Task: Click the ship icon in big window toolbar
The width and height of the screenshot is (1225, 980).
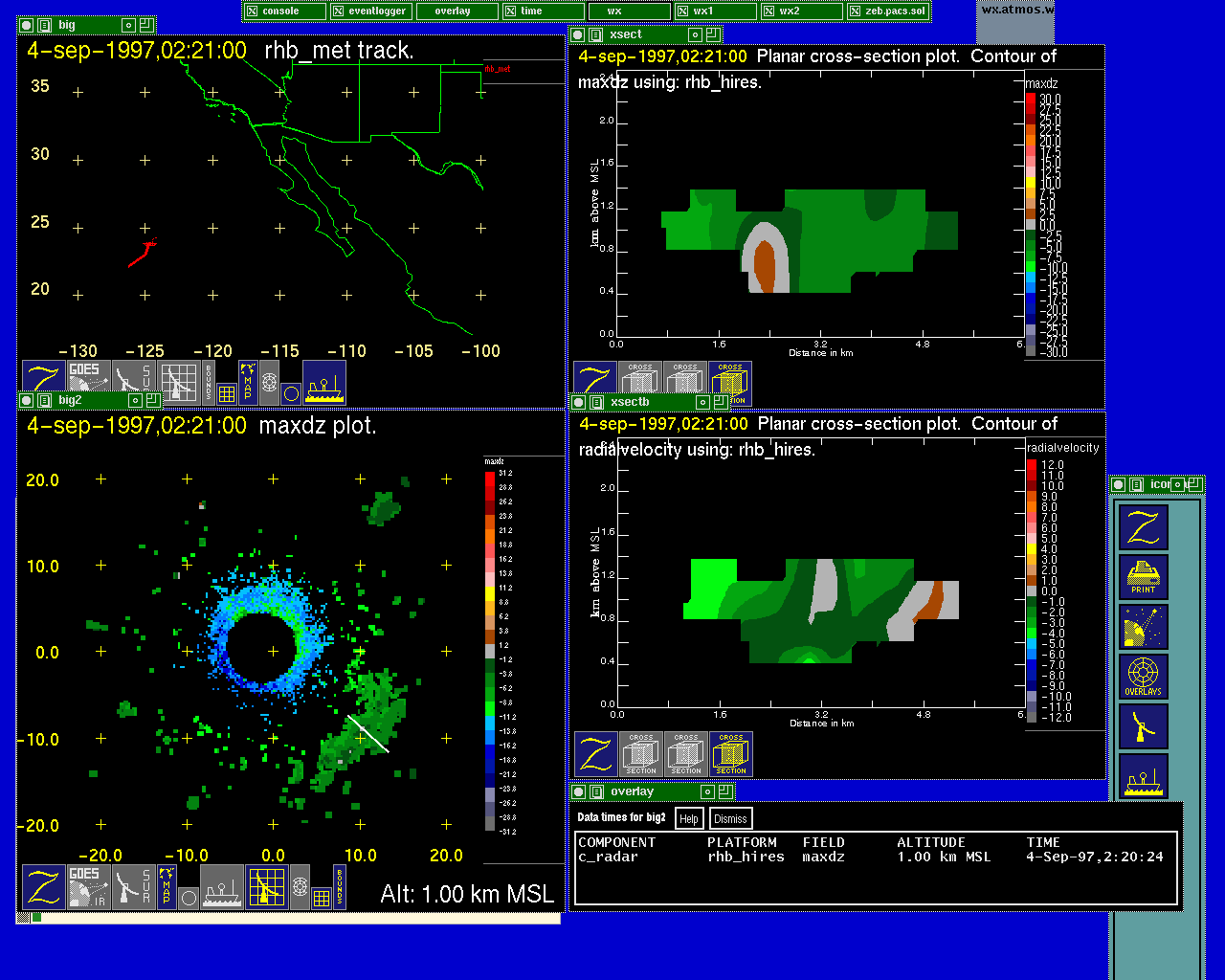Action: coord(324,384)
